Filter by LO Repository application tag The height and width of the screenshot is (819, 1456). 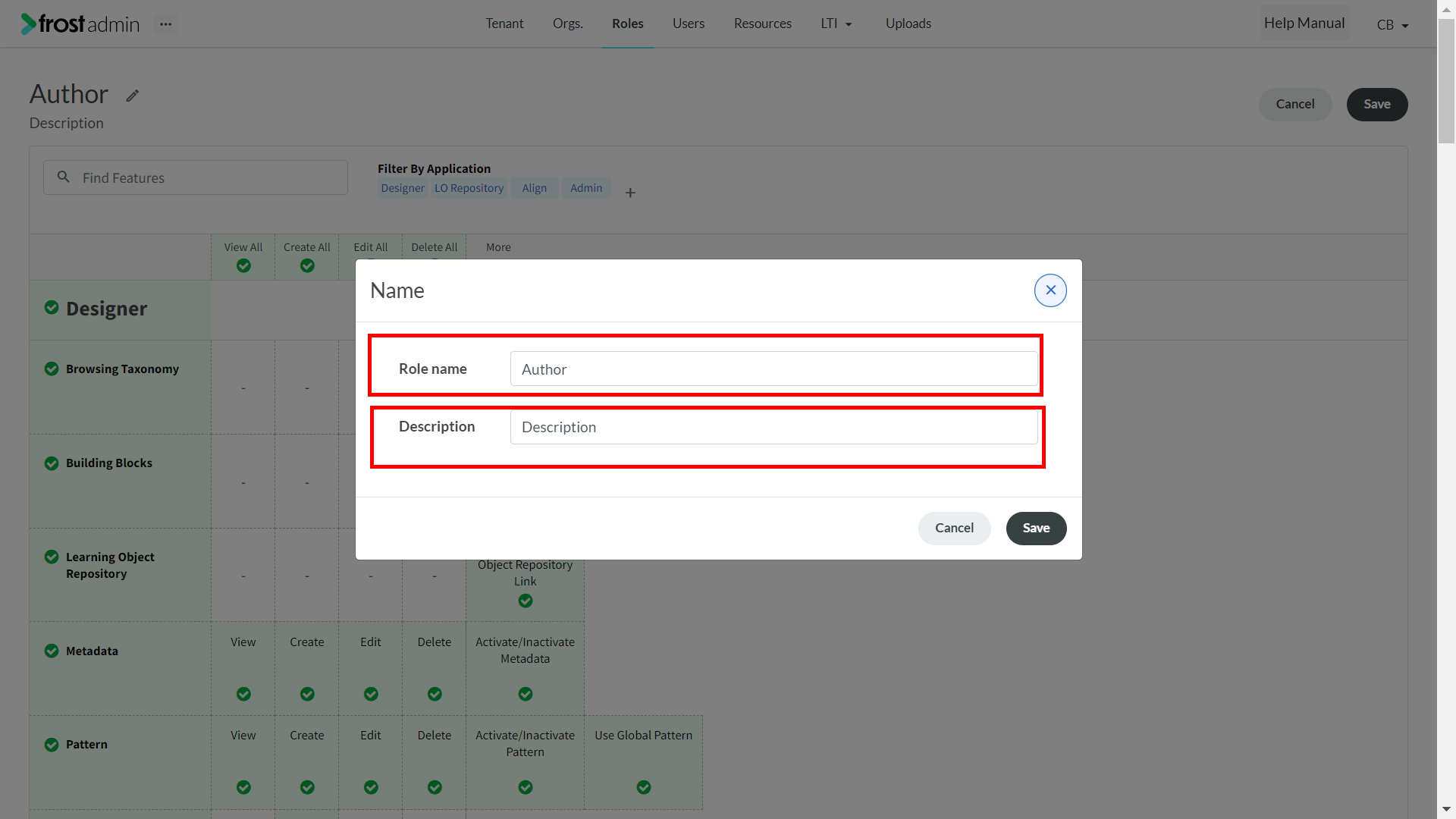click(469, 188)
